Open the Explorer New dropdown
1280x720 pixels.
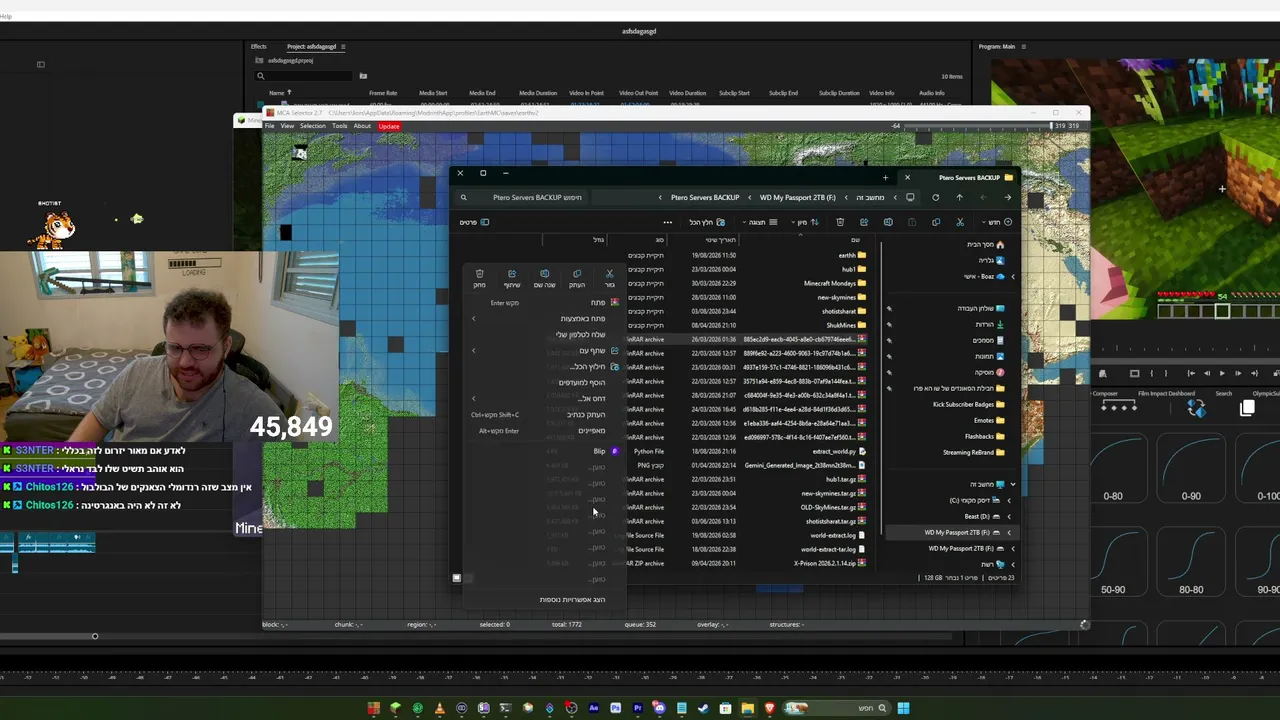[998, 222]
